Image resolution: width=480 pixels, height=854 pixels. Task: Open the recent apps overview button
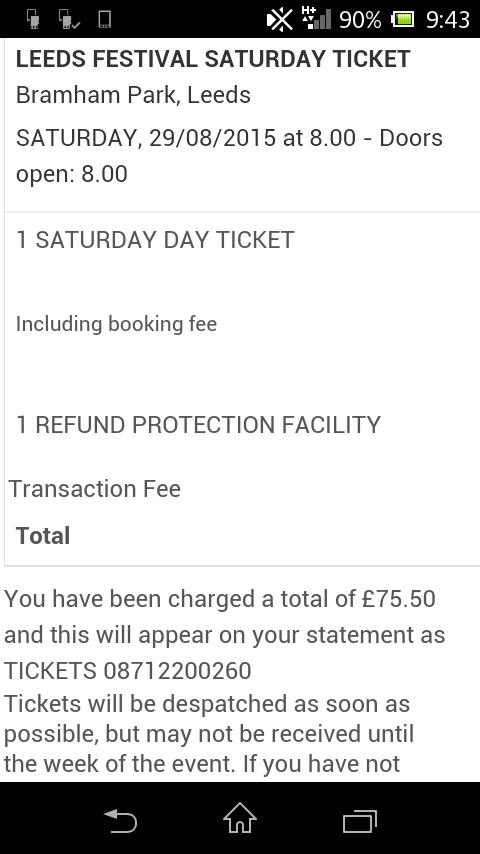click(x=360, y=821)
